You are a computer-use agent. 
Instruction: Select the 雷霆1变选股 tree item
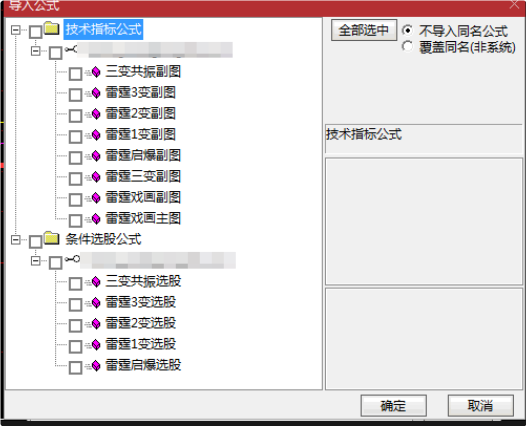[141, 344]
